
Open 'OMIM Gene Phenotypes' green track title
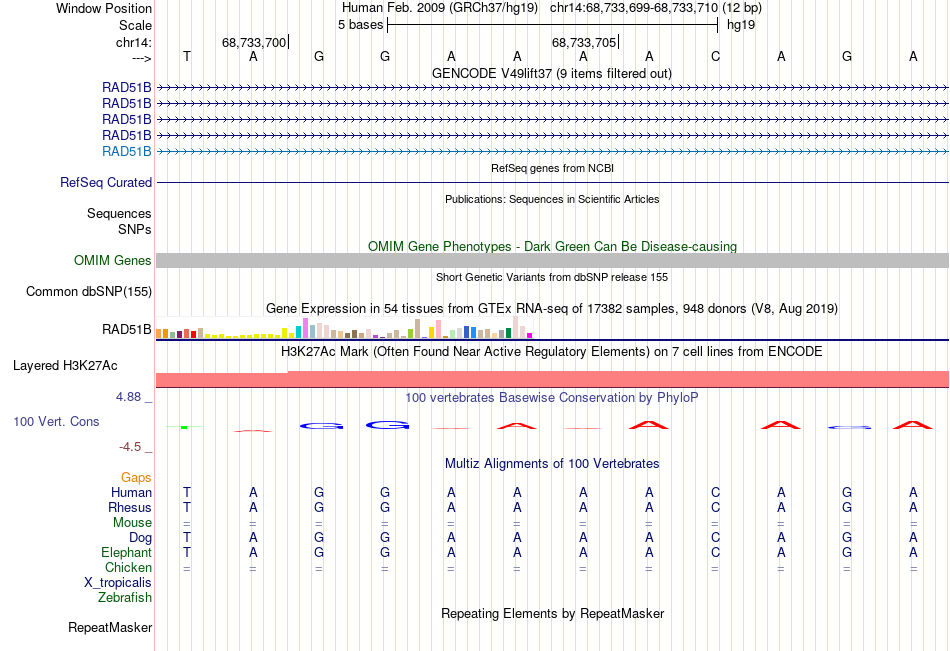point(552,247)
